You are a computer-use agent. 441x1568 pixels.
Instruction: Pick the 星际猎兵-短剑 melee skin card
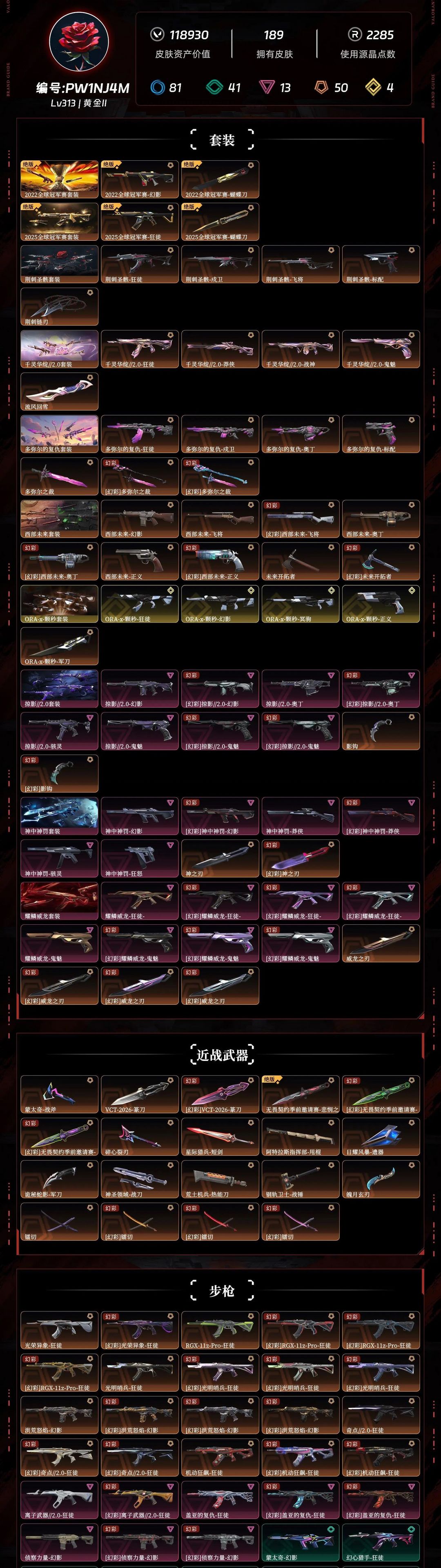tap(220, 1137)
